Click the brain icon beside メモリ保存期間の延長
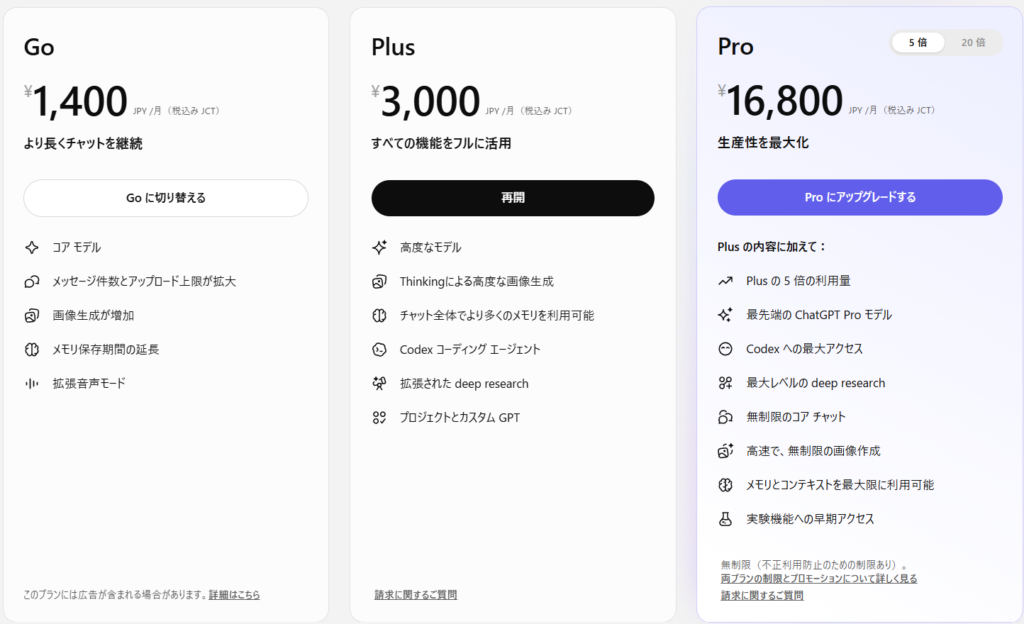Screen dimensions: 1024x624 [x=31, y=349]
